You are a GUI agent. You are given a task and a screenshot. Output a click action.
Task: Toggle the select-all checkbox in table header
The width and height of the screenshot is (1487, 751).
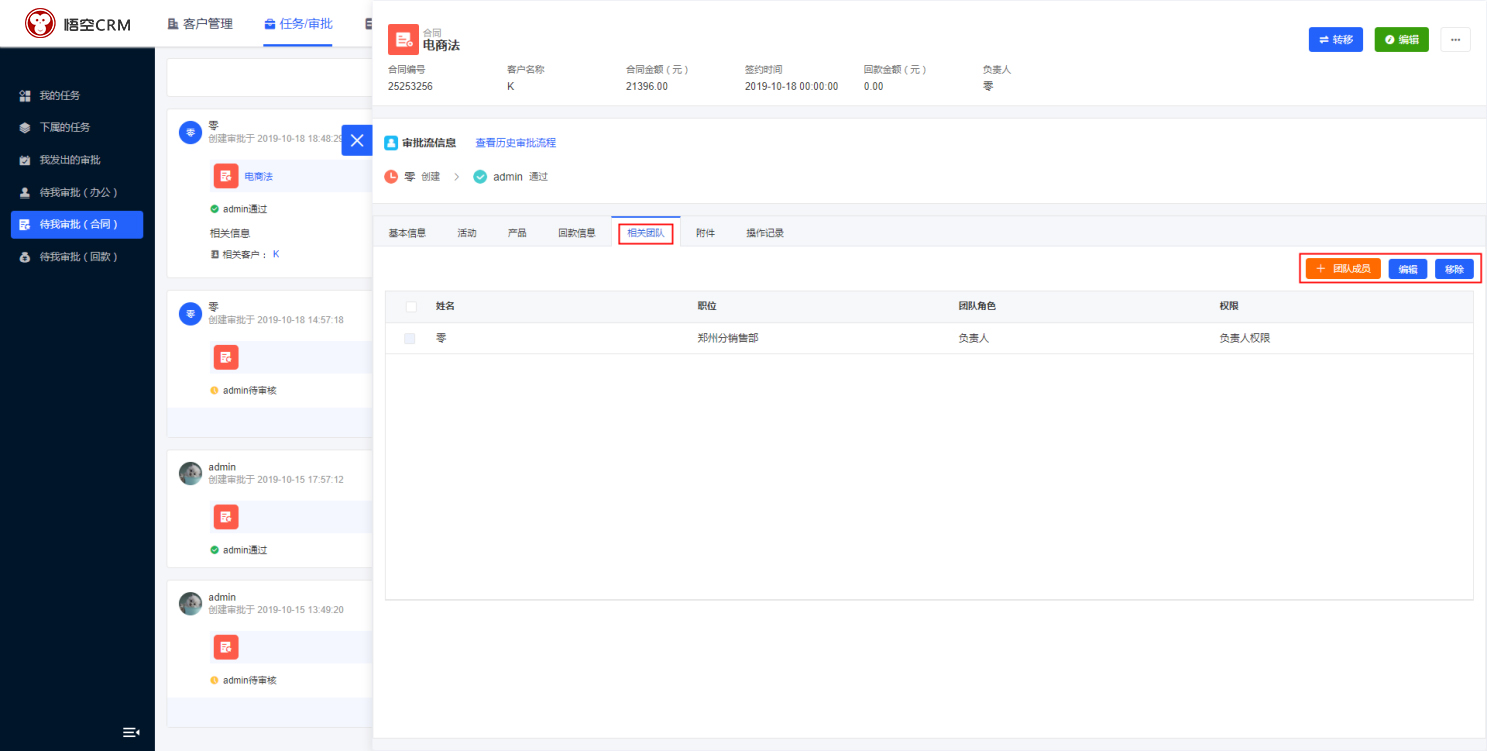pos(411,306)
